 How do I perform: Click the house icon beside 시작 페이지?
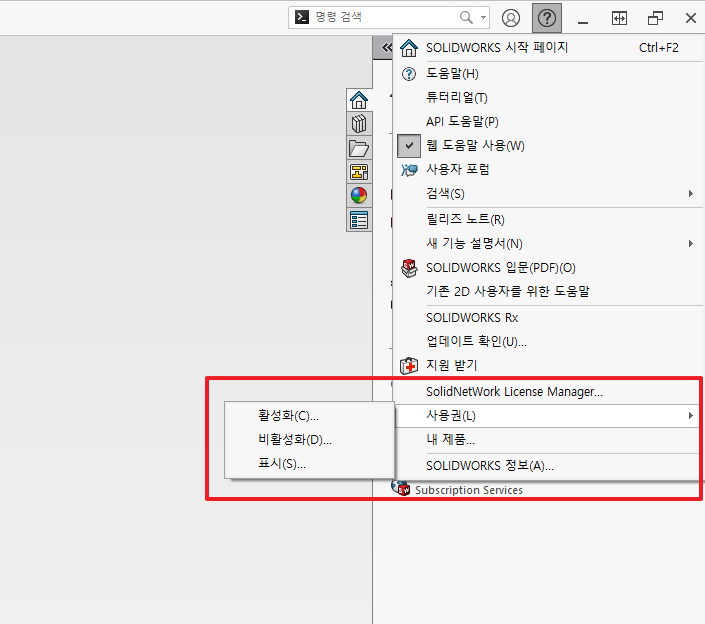click(409, 48)
